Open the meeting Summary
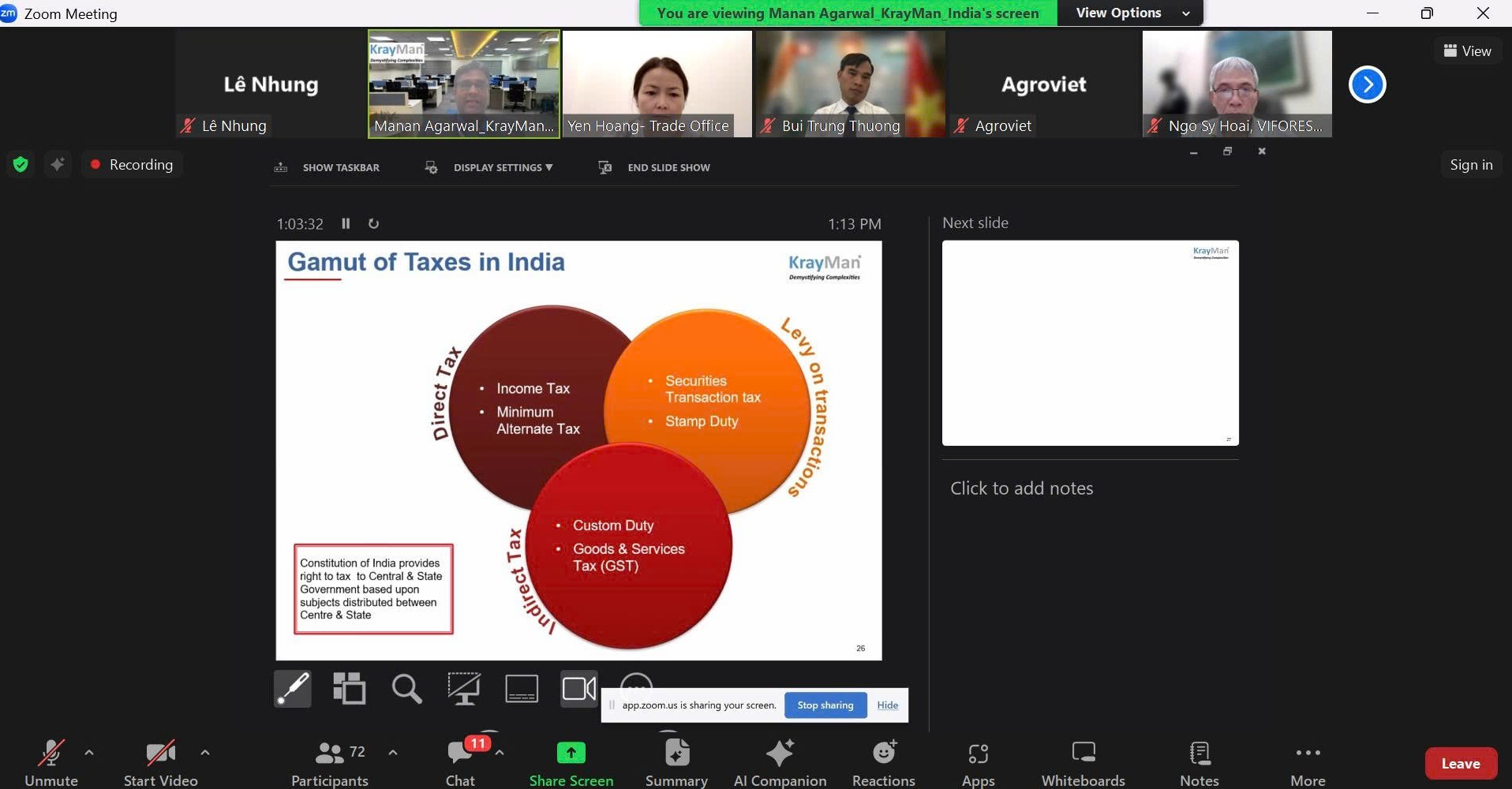This screenshot has height=789, width=1512. 676,762
